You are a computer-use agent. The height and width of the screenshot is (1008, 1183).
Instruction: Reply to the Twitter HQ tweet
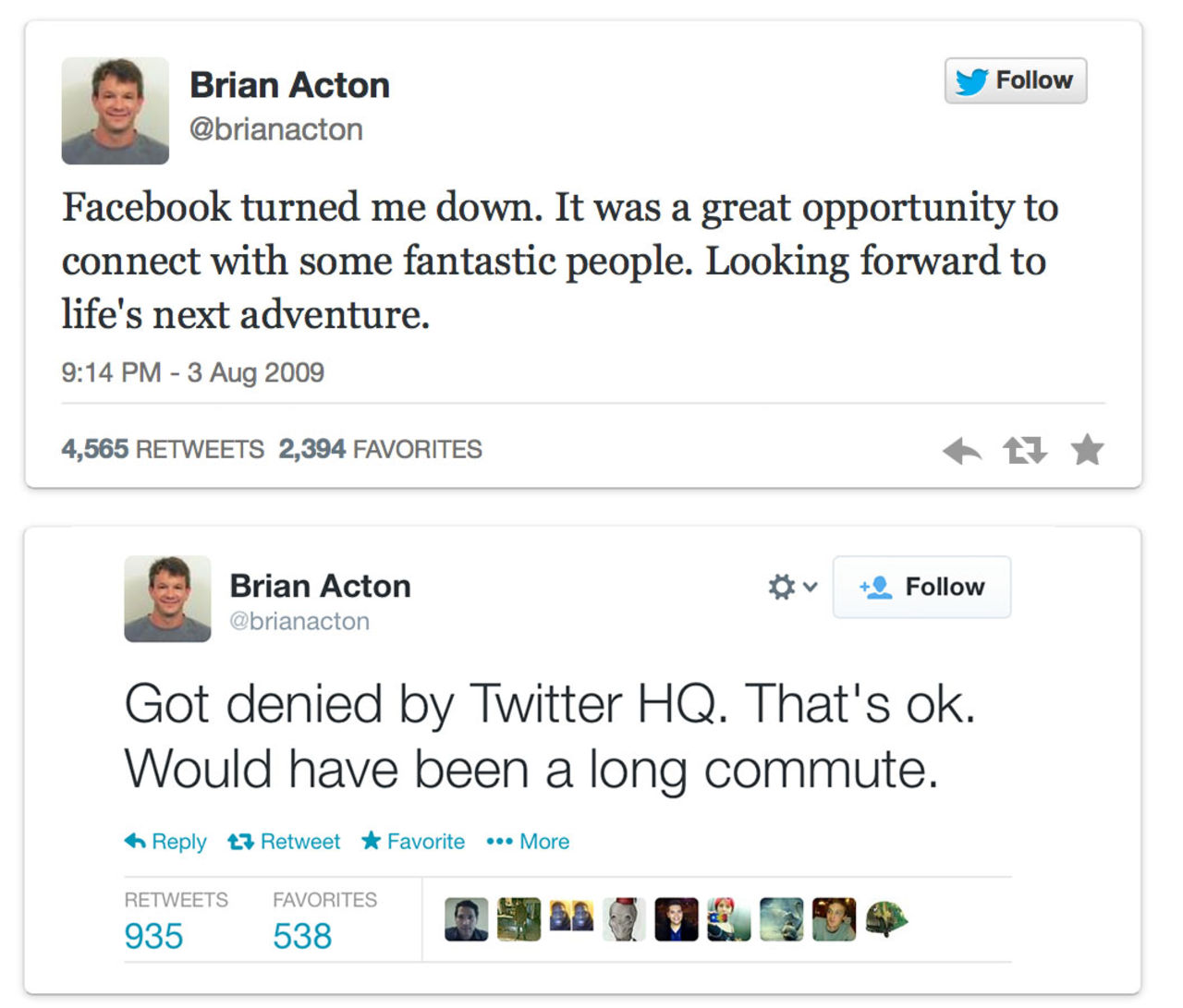(165, 842)
